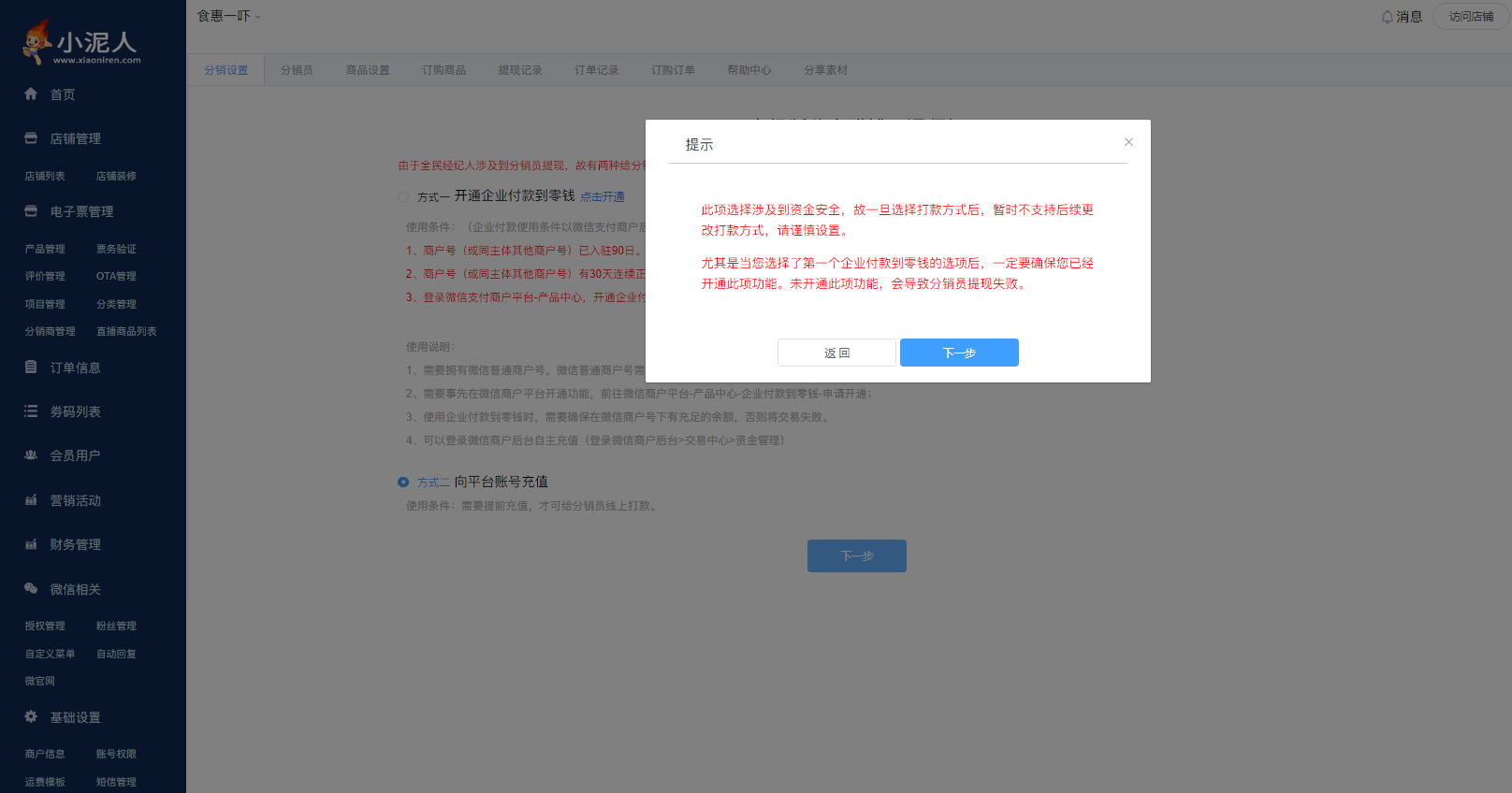Expand the 食惠一吓 store dropdown
Screen dimensions: 1512x793
click(x=229, y=16)
